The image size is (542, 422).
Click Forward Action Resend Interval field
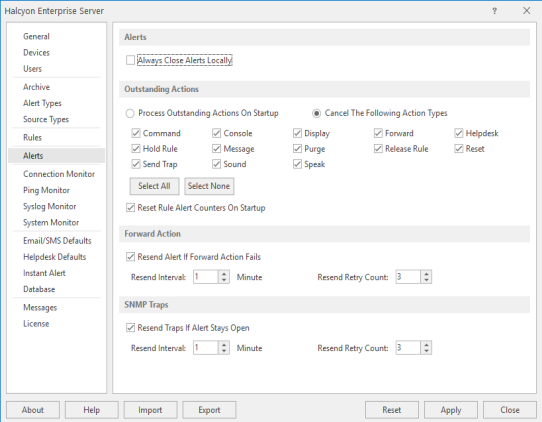[206, 277]
